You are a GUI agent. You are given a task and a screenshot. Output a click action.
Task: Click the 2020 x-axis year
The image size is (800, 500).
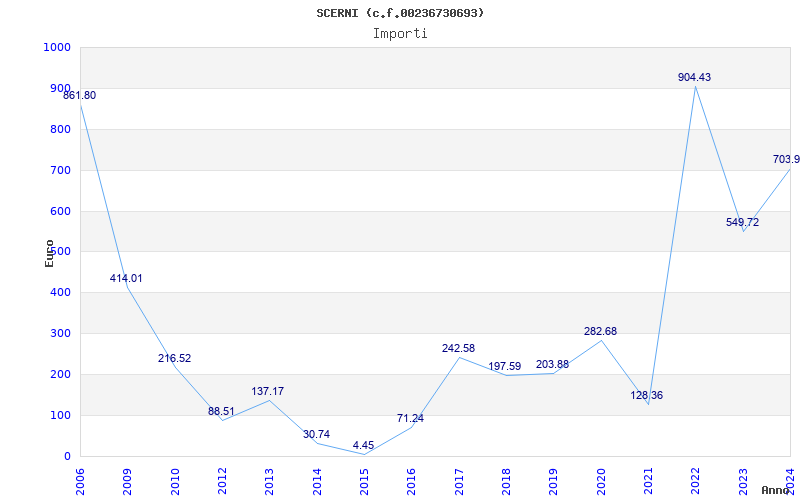pos(601,482)
